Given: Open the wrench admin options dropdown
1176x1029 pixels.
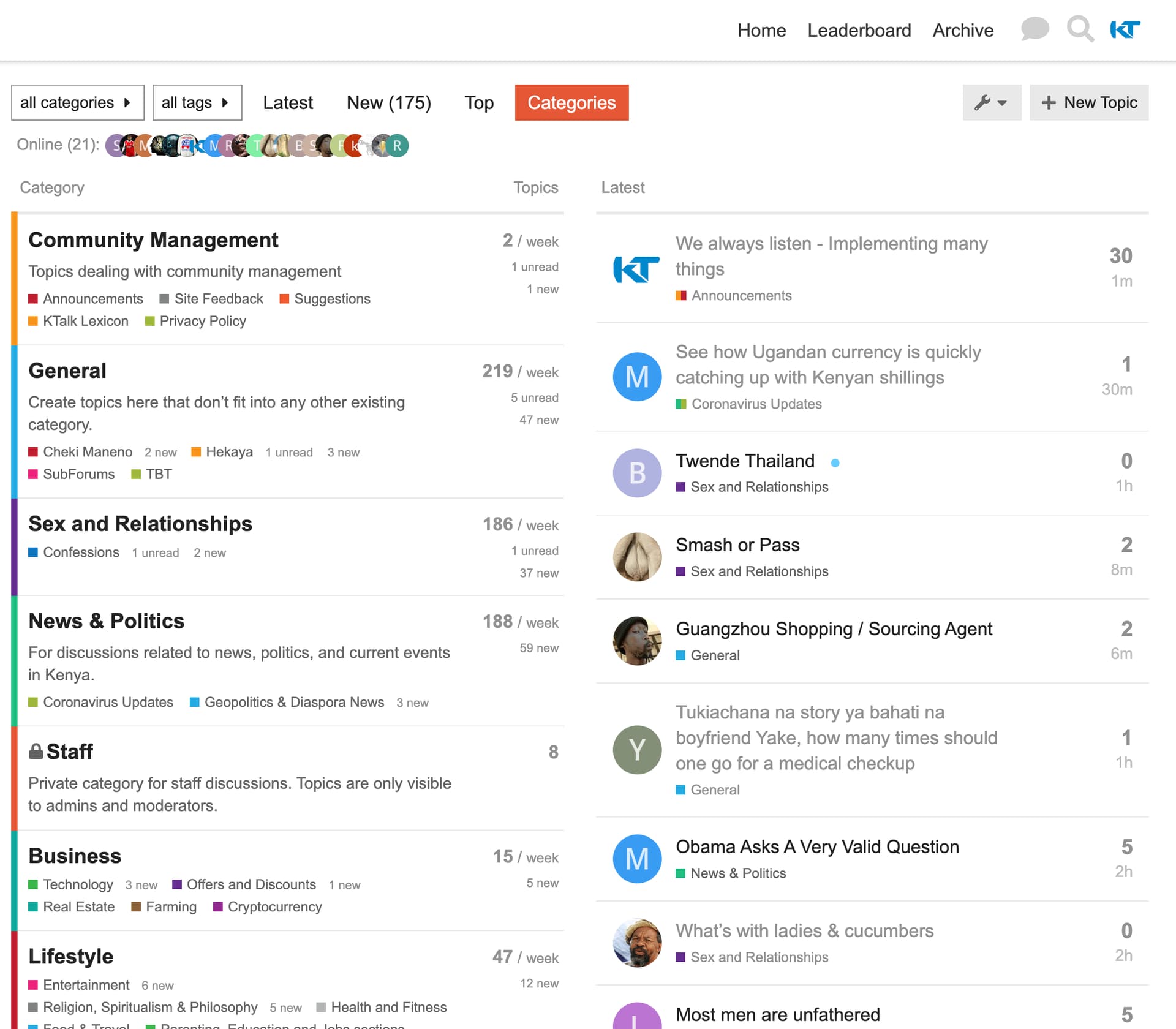Looking at the screenshot, I should (991, 102).
